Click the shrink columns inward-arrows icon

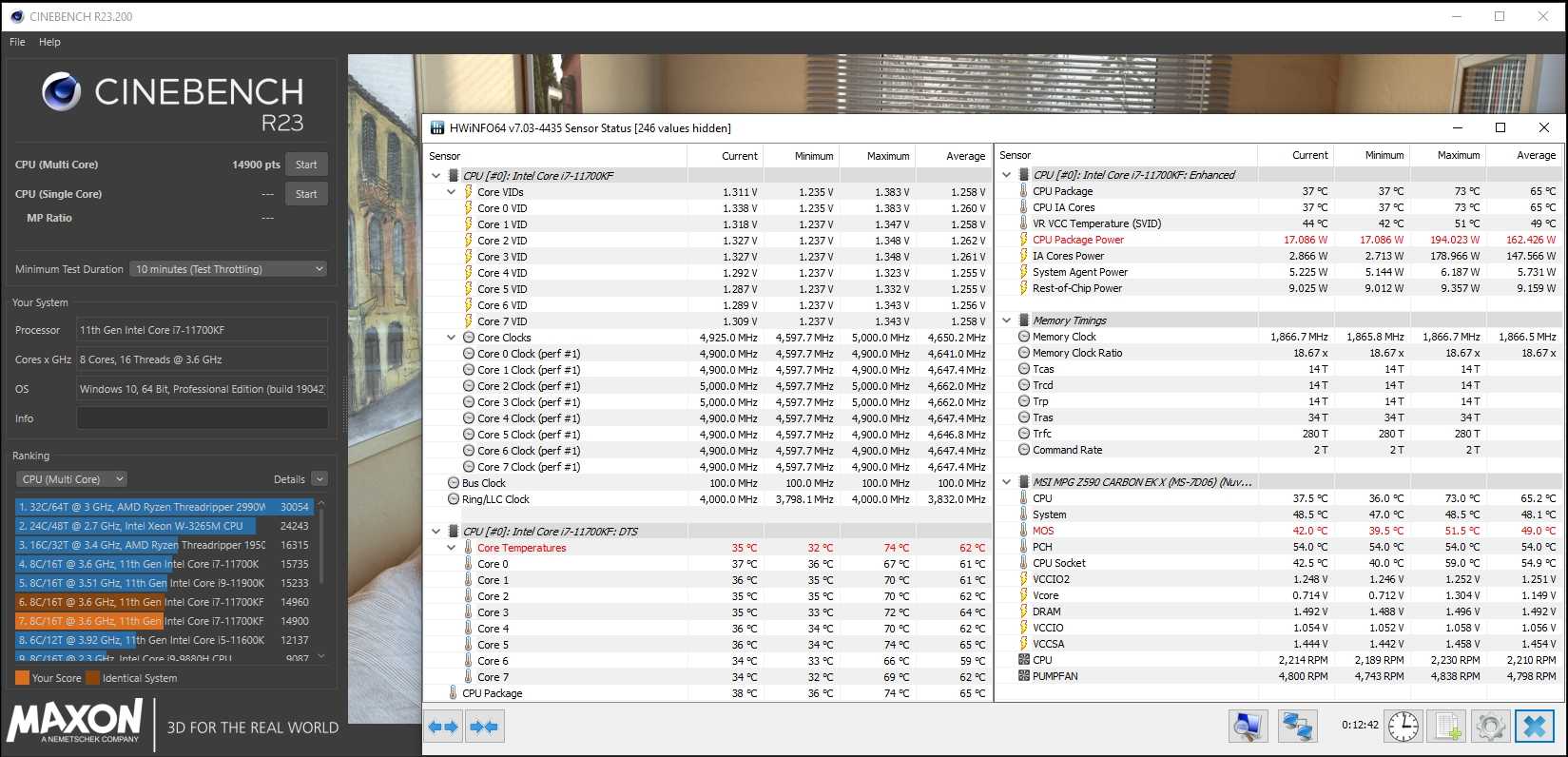[484, 727]
